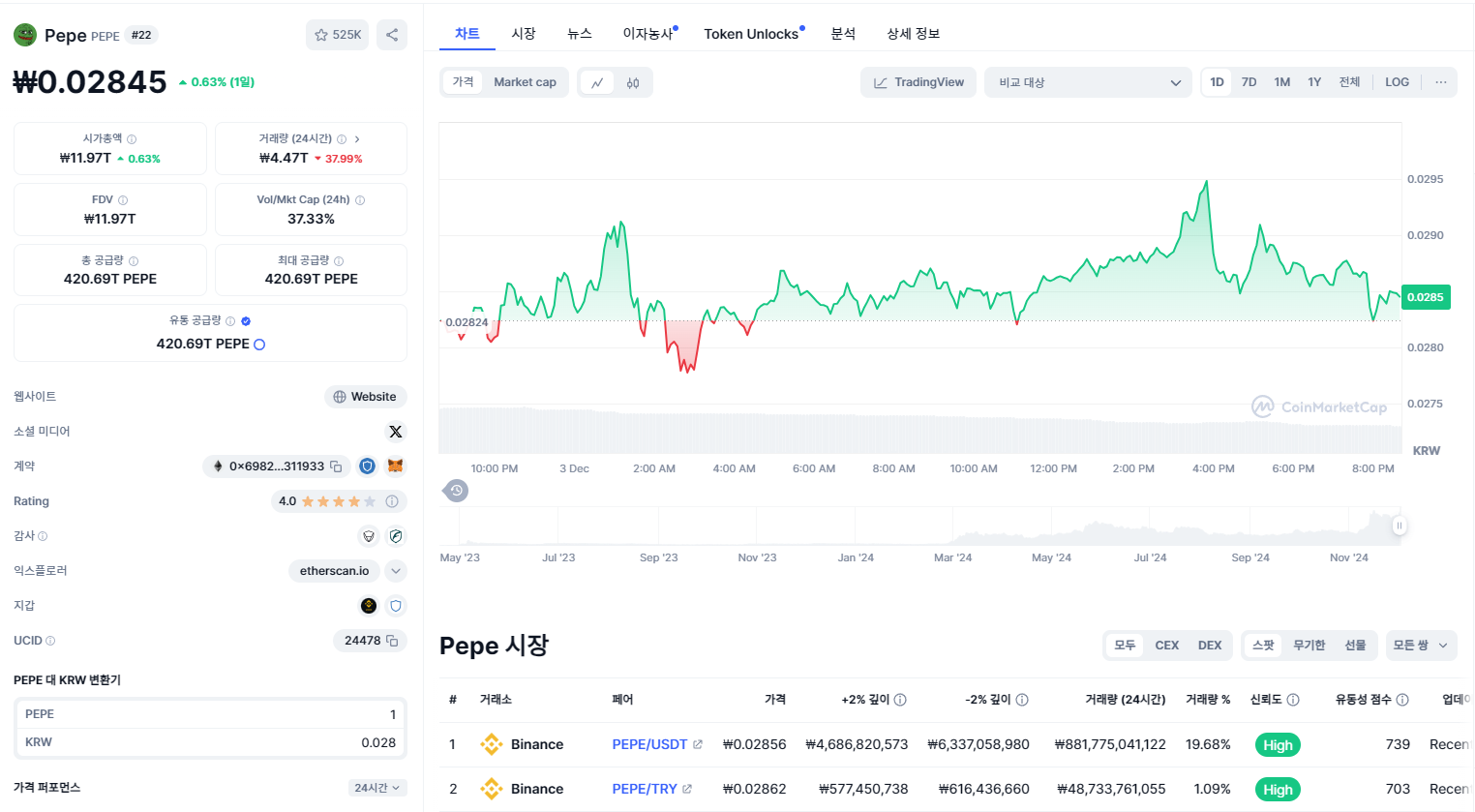Switch chart to line chart icon
Screen dimensions: 1475x812
click(x=597, y=82)
